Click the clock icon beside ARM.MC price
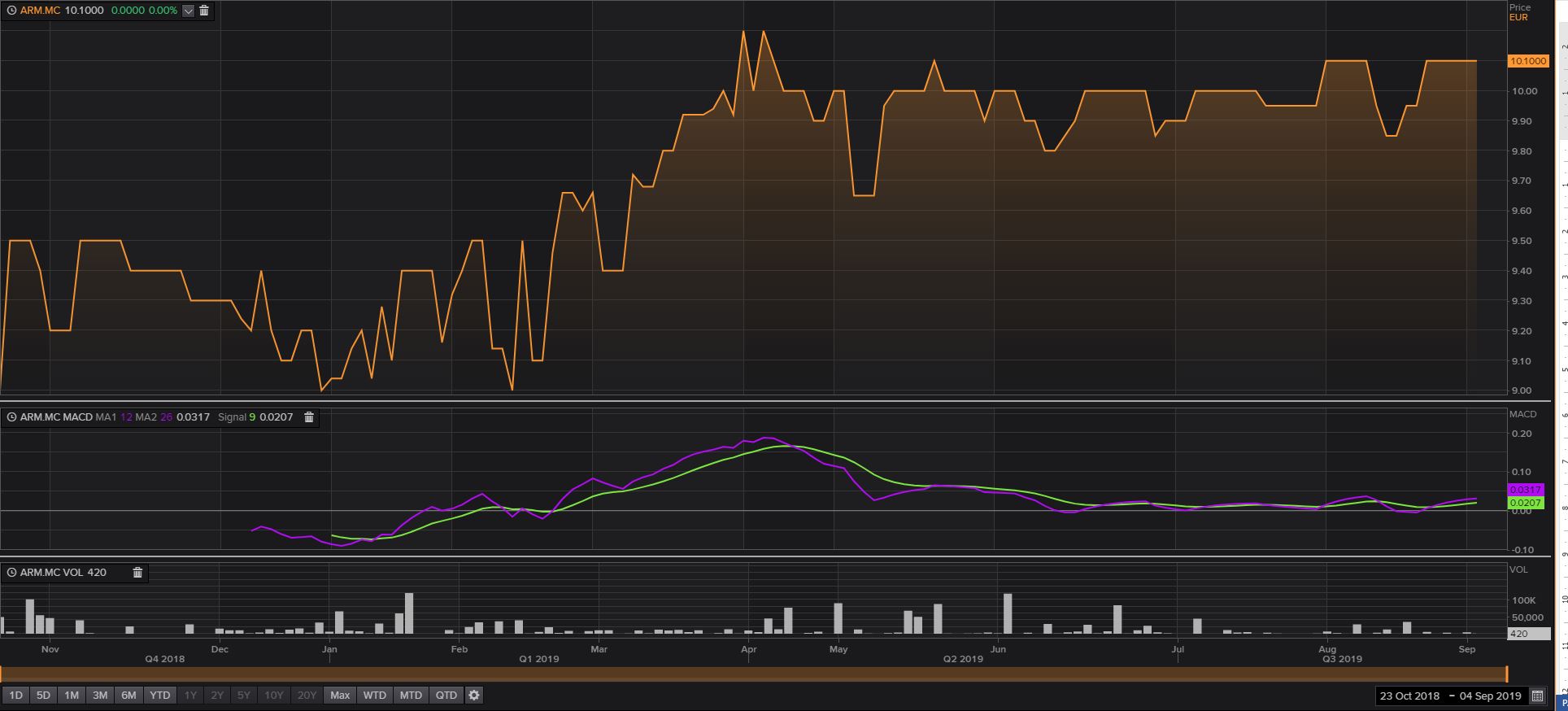1568x711 pixels. point(11,11)
